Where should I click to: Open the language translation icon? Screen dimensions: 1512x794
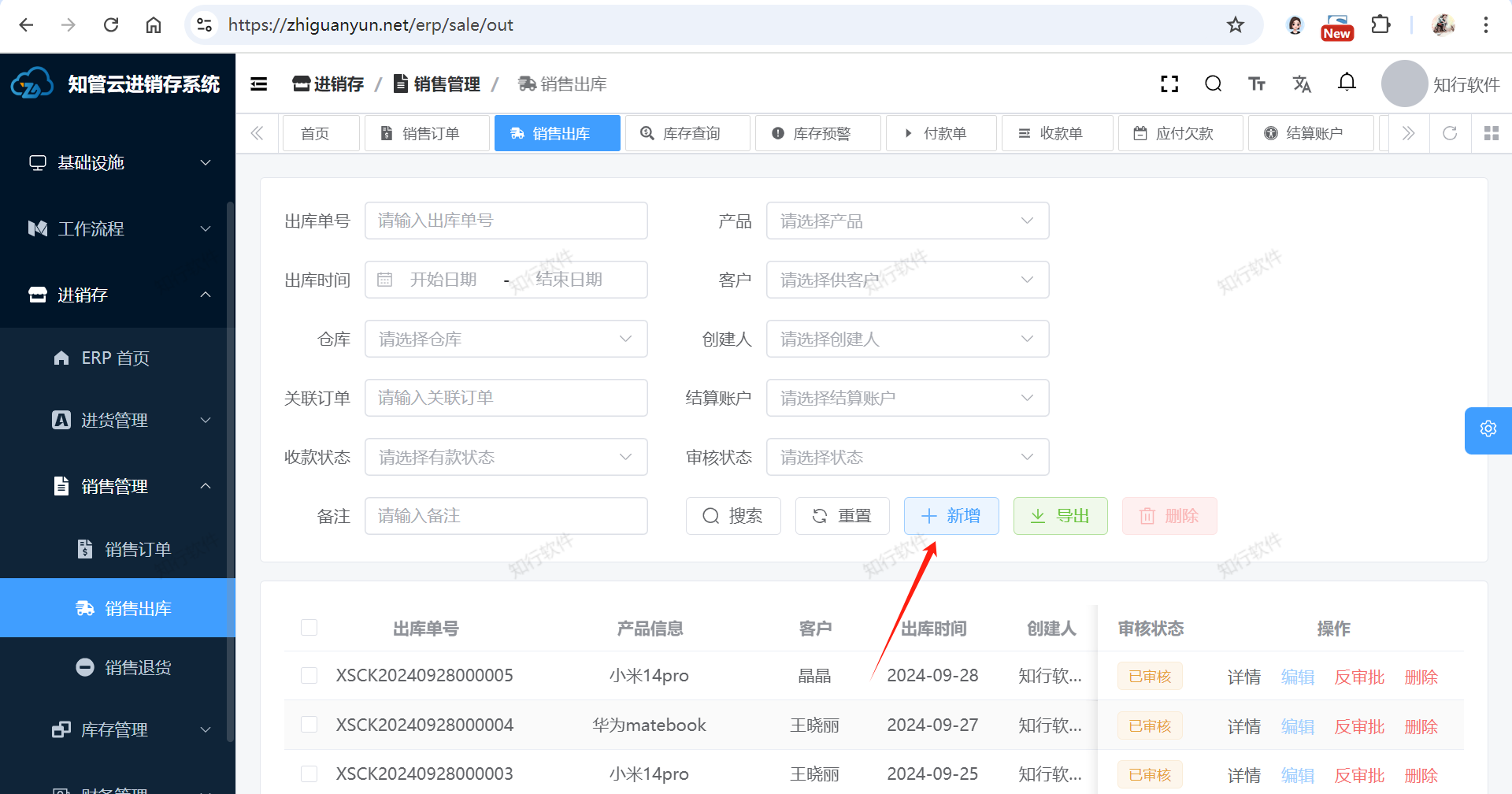click(1302, 84)
